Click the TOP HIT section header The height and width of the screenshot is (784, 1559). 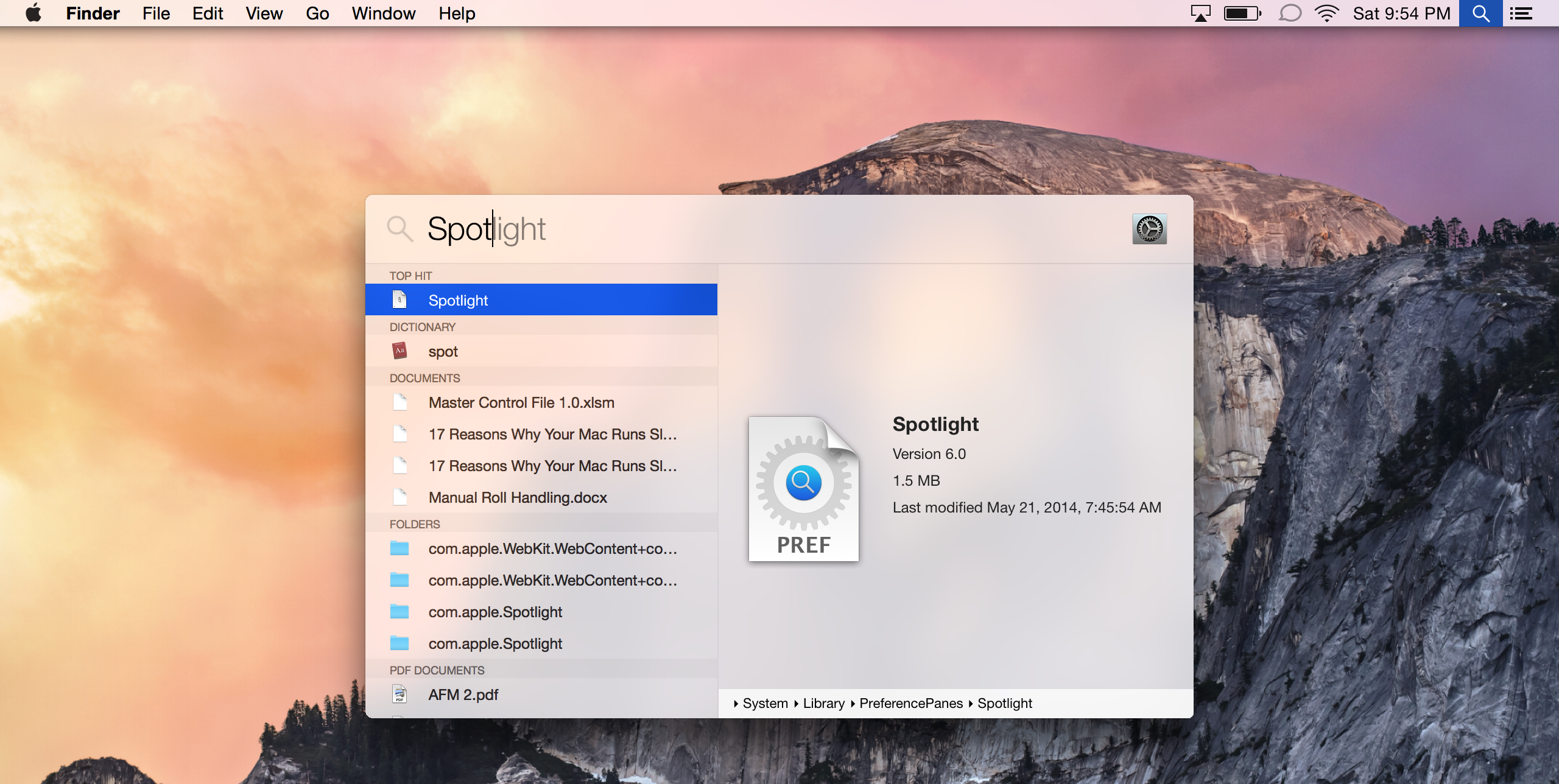410,275
